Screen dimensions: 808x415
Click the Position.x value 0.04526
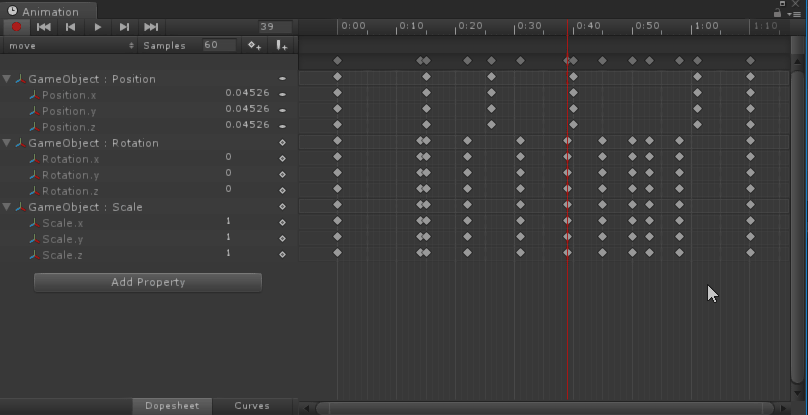(247, 93)
